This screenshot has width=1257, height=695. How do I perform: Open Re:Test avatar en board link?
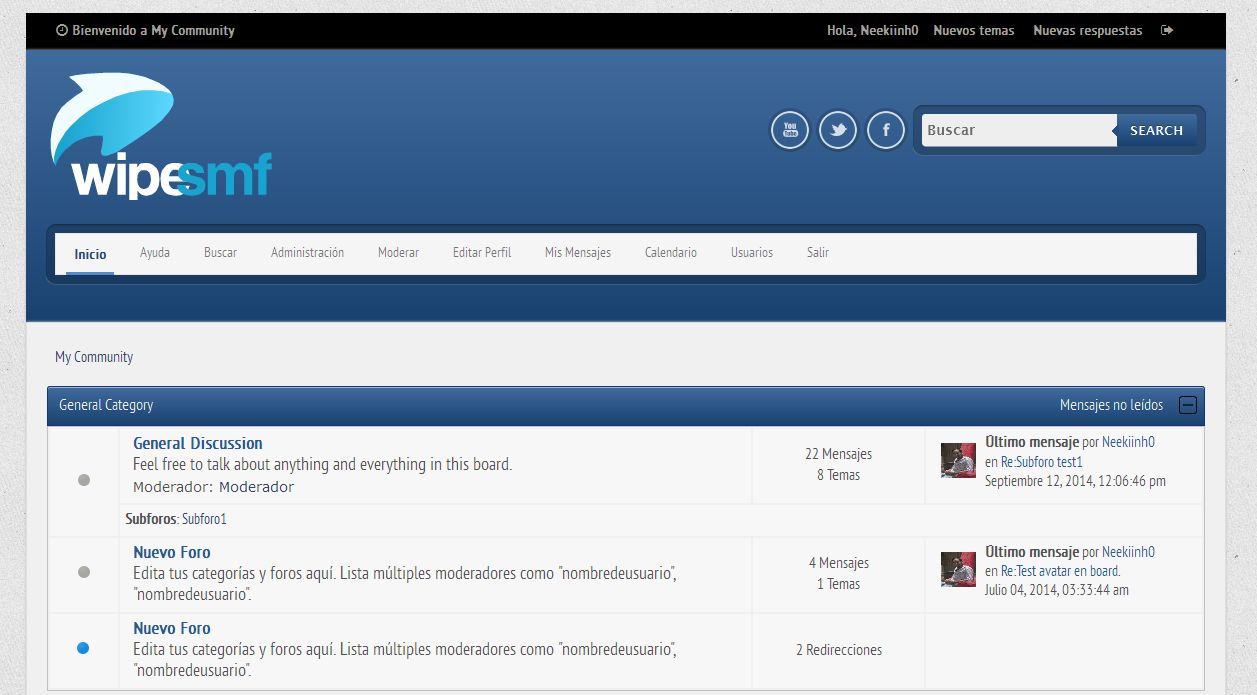coord(1060,571)
